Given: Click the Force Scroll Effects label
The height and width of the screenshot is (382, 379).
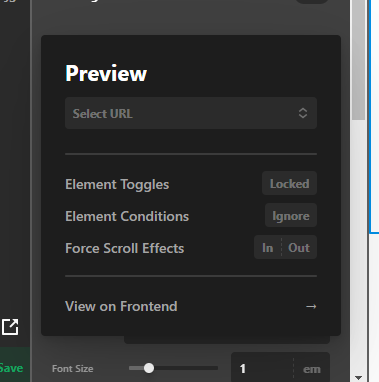Looking at the screenshot, I should (x=125, y=248).
